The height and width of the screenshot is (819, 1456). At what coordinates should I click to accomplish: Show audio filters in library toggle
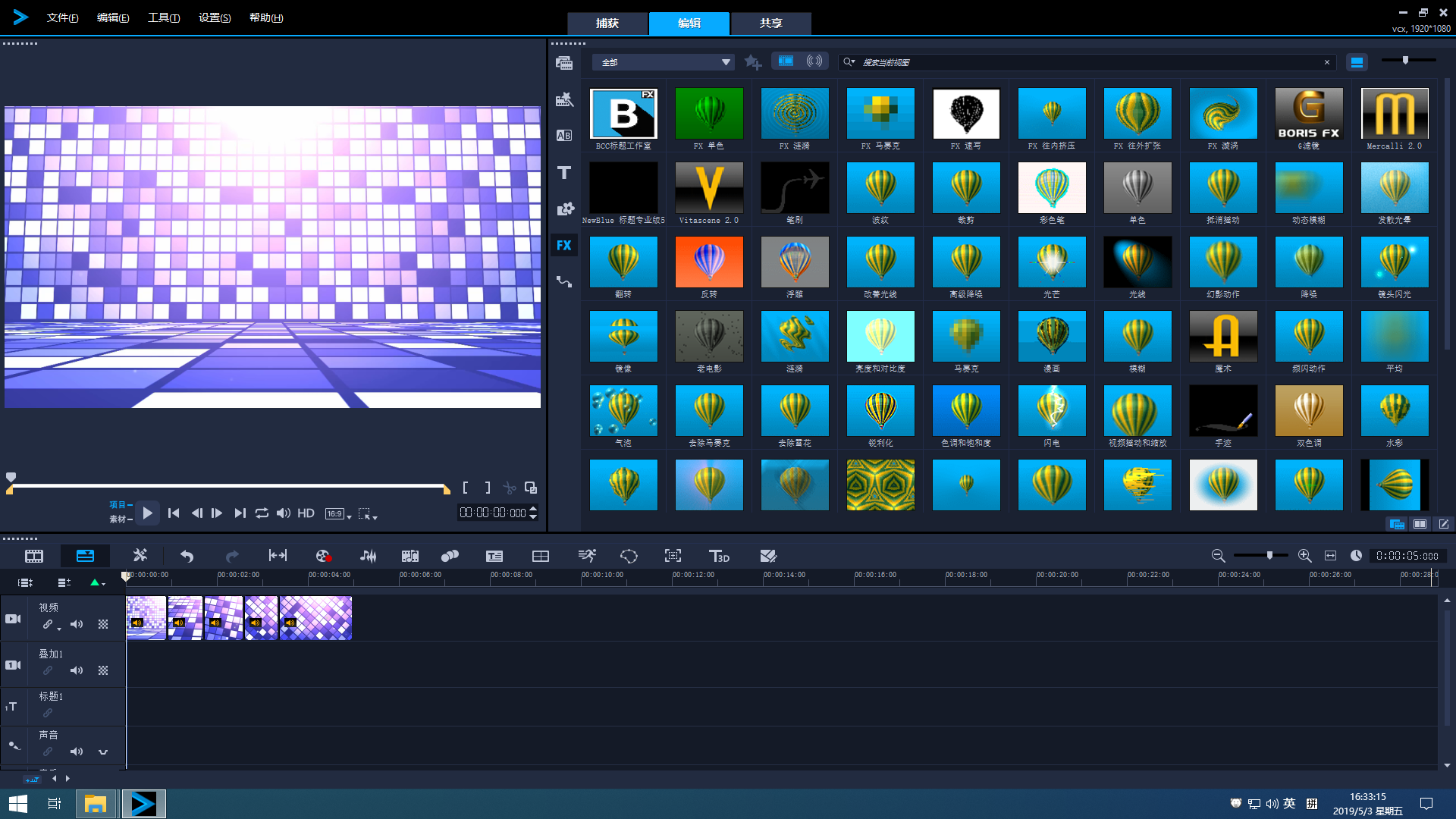tap(814, 61)
